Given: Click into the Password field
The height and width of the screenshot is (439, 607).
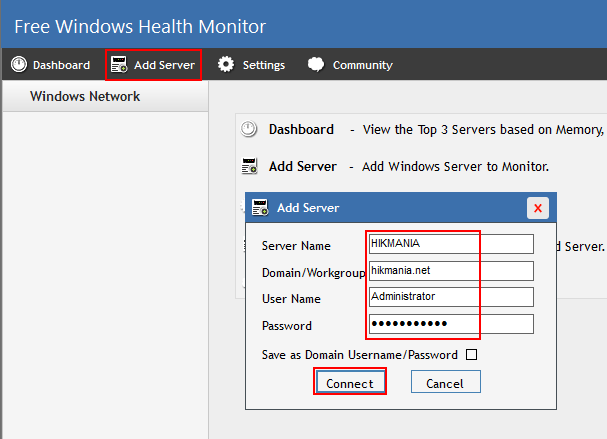Looking at the screenshot, I should [450, 324].
